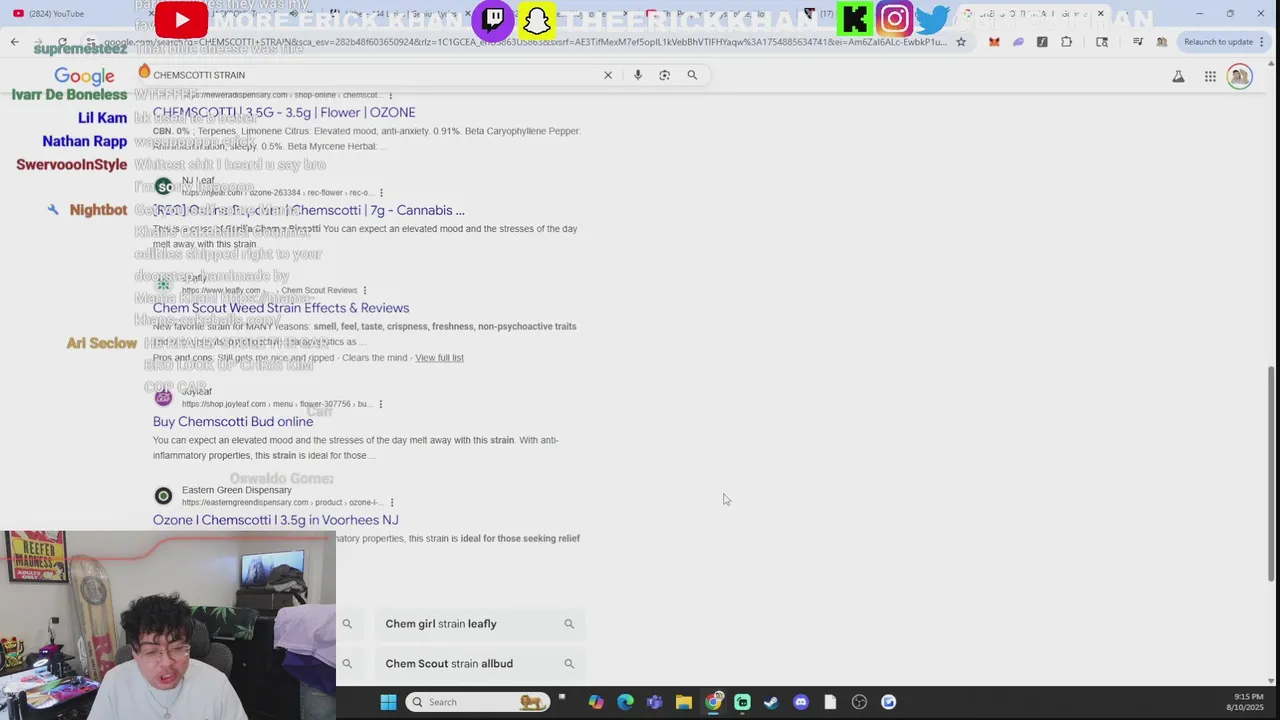1280x720 pixels.
Task: Close the active Google search tab
Action: pos(1101,14)
